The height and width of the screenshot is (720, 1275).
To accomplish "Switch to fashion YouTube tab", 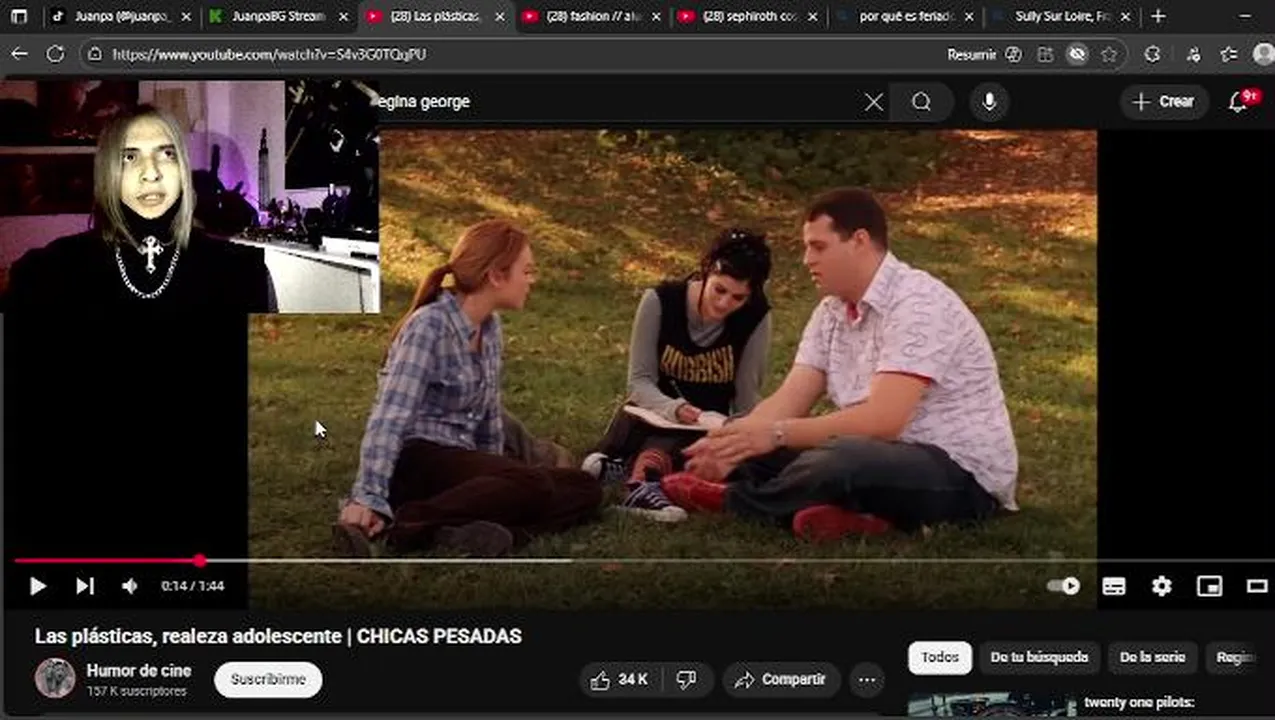I will coord(592,17).
